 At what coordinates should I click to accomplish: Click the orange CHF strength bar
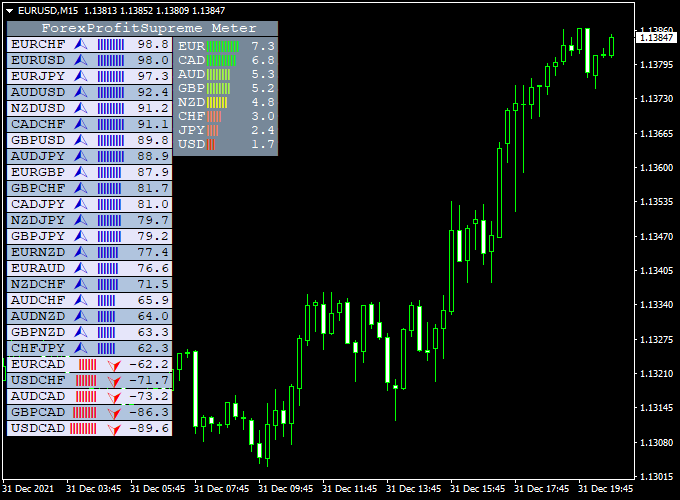(x=214, y=116)
